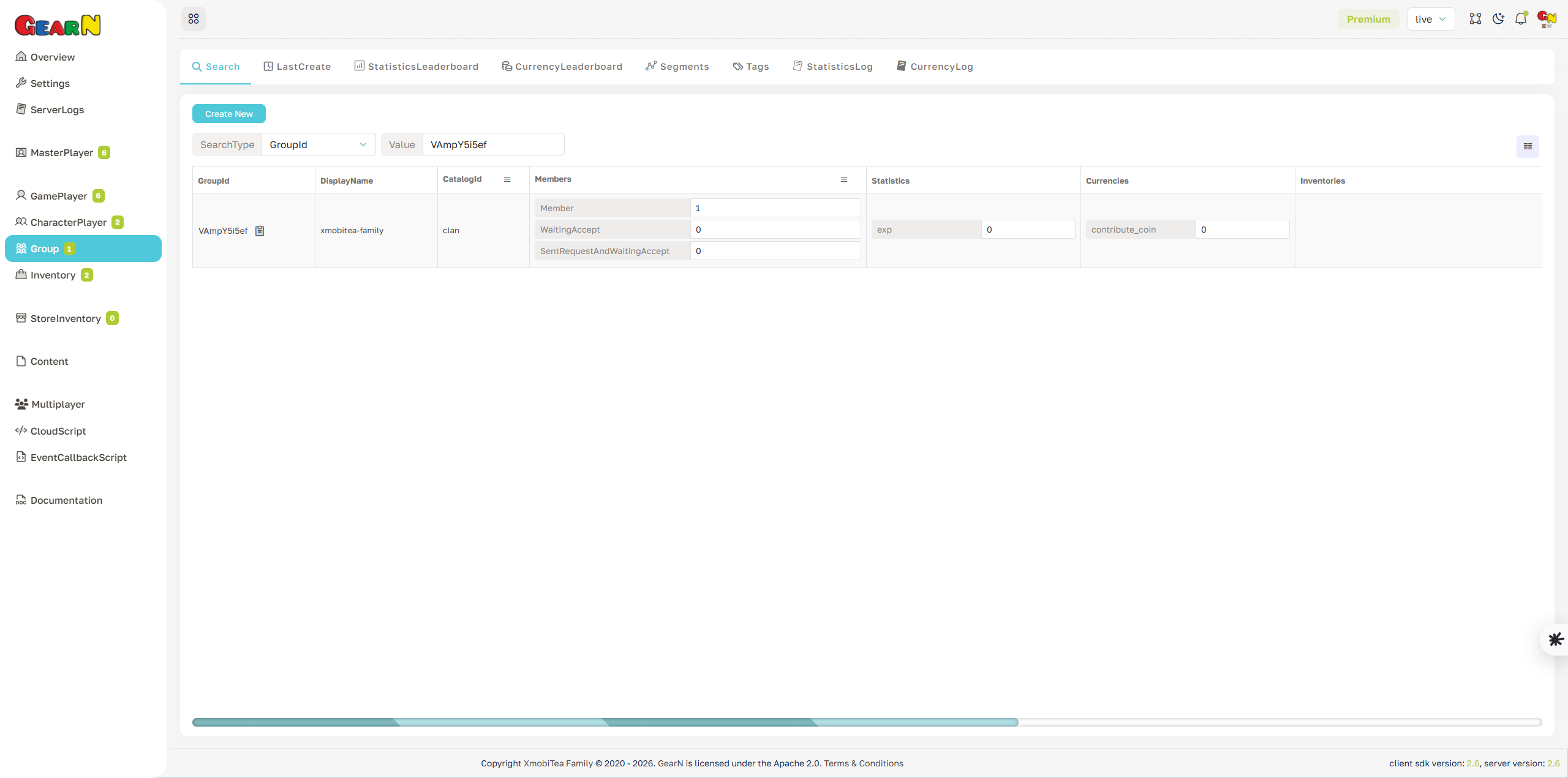Open Terms & Conditions link
Image resolution: width=1568 pixels, height=778 pixels.
click(864, 763)
